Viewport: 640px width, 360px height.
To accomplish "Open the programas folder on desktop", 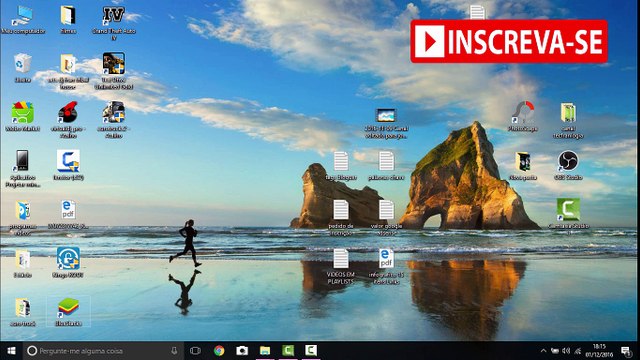I will click(23, 217).
